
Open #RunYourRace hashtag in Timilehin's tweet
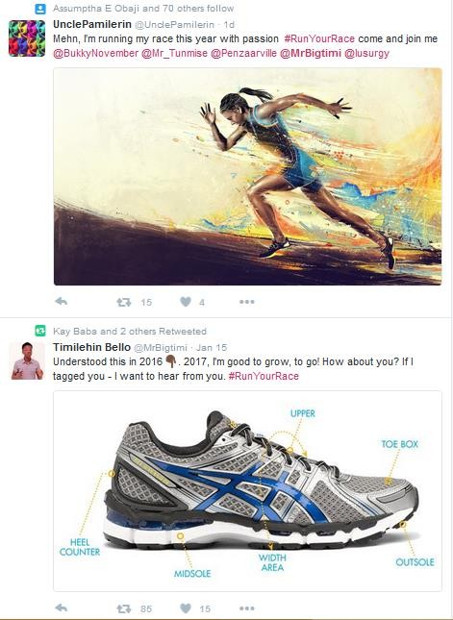pos(264,376)
